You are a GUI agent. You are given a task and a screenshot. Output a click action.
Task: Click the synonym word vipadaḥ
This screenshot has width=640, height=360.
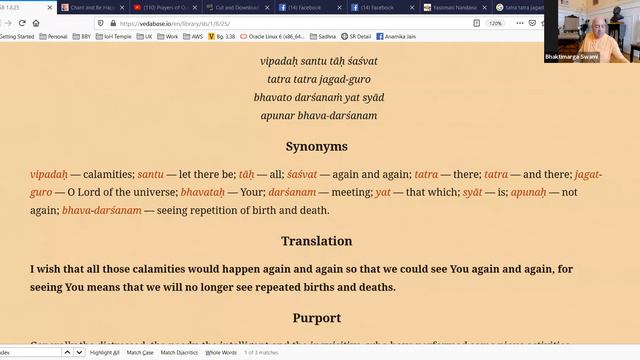(x=49, y=174)
